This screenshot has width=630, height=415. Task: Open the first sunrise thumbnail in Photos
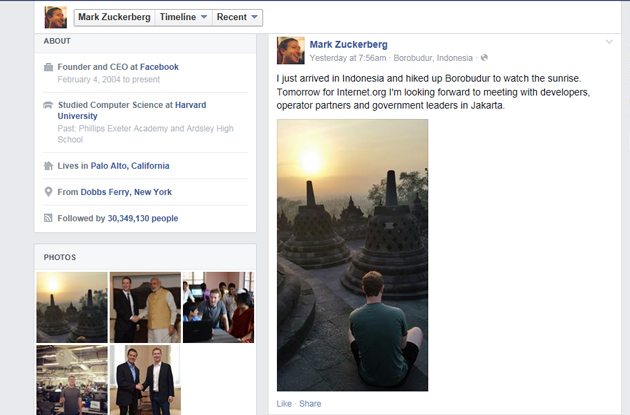click(71, 307)
